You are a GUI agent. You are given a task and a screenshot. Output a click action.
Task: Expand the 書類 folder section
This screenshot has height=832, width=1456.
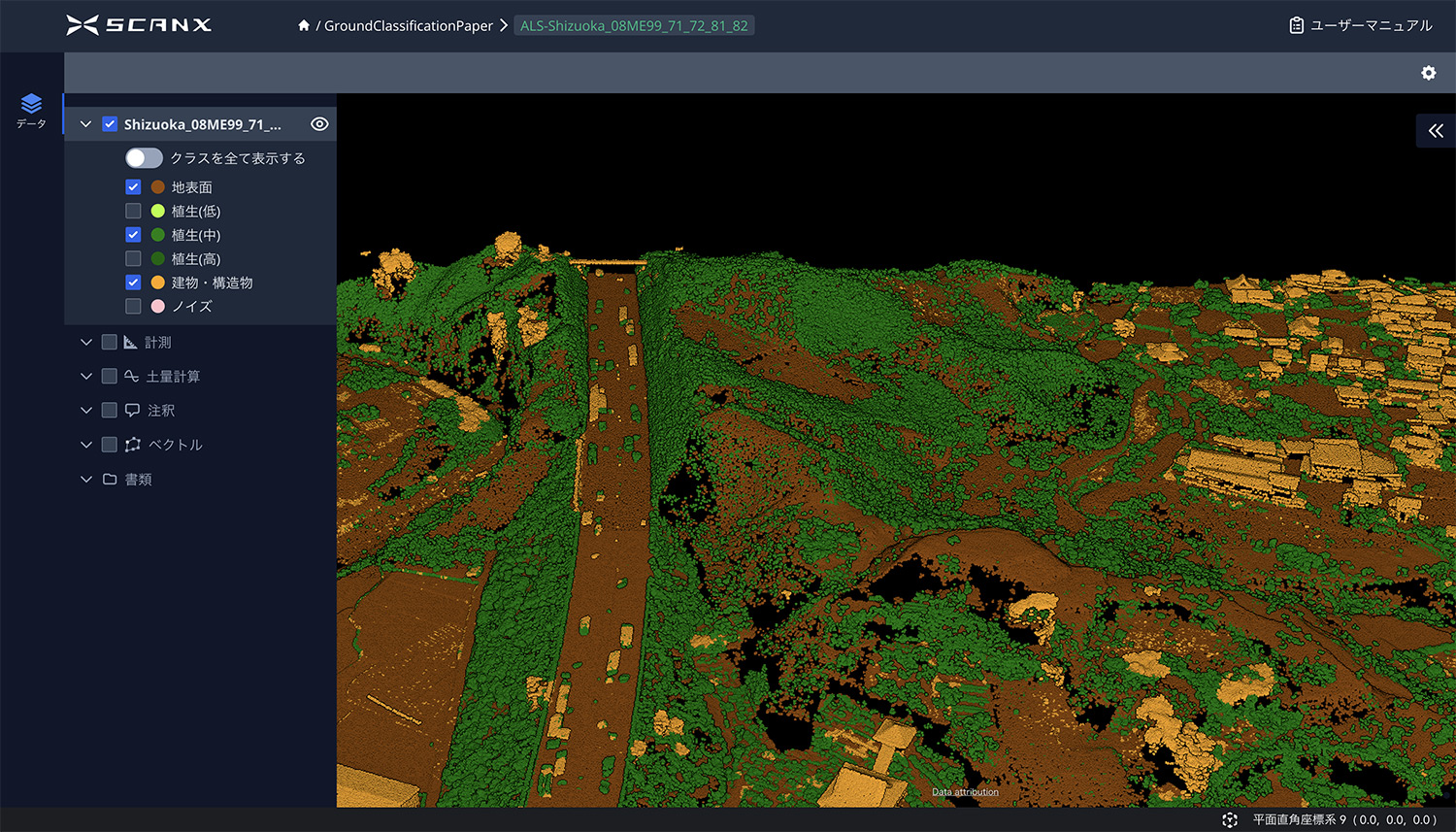(x=85, y=480)
